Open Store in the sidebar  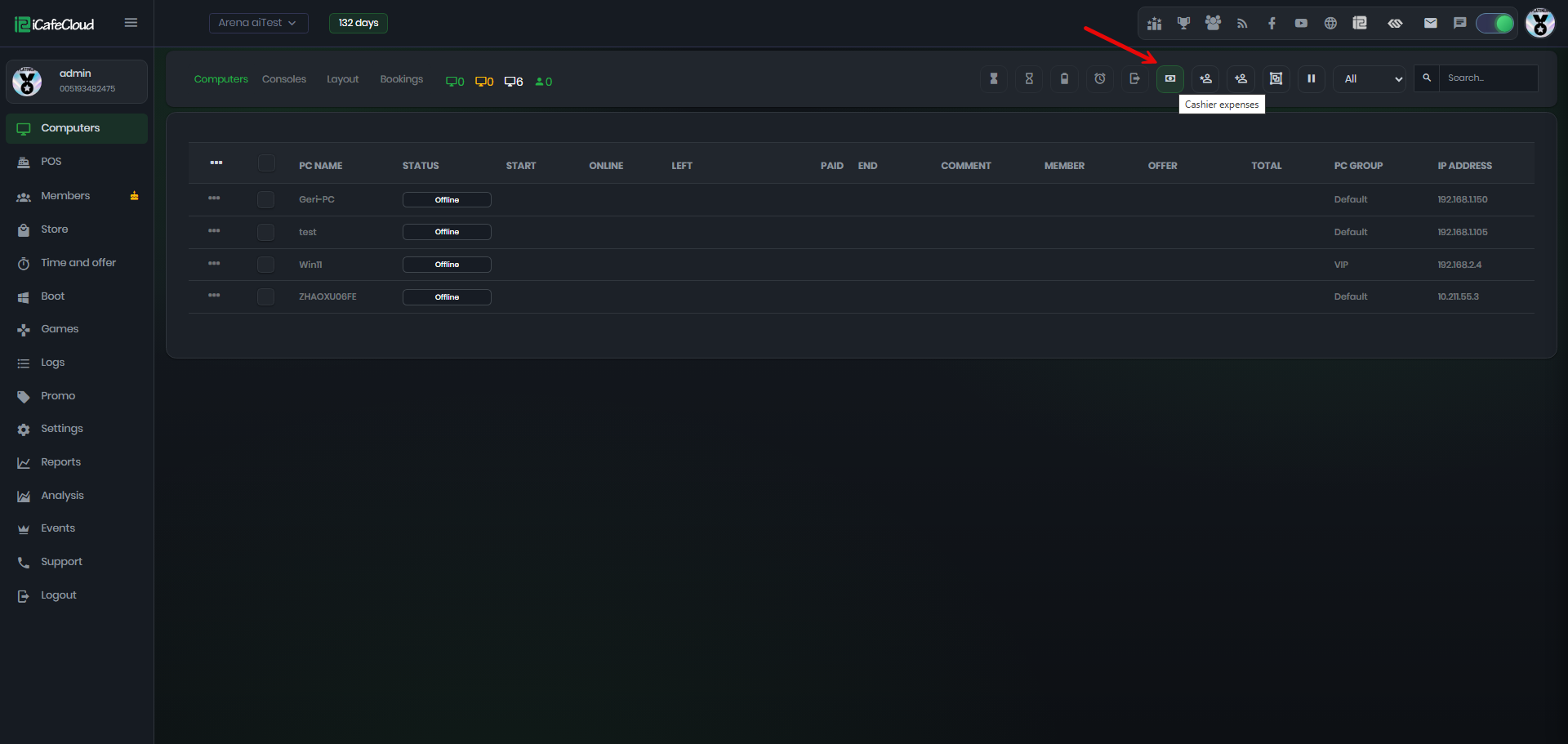(77, 229)
